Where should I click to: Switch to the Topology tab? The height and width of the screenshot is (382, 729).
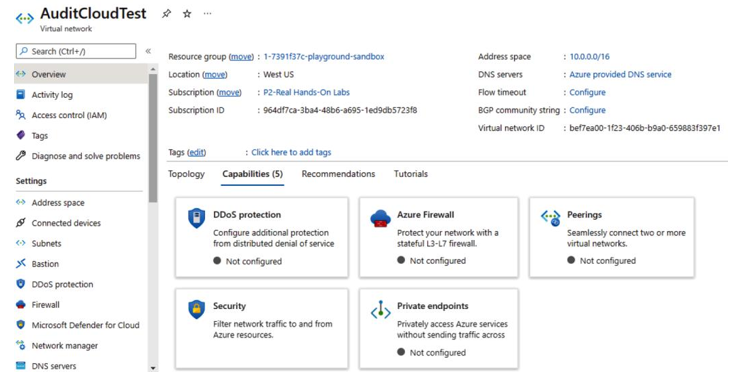tap(186, 174)
